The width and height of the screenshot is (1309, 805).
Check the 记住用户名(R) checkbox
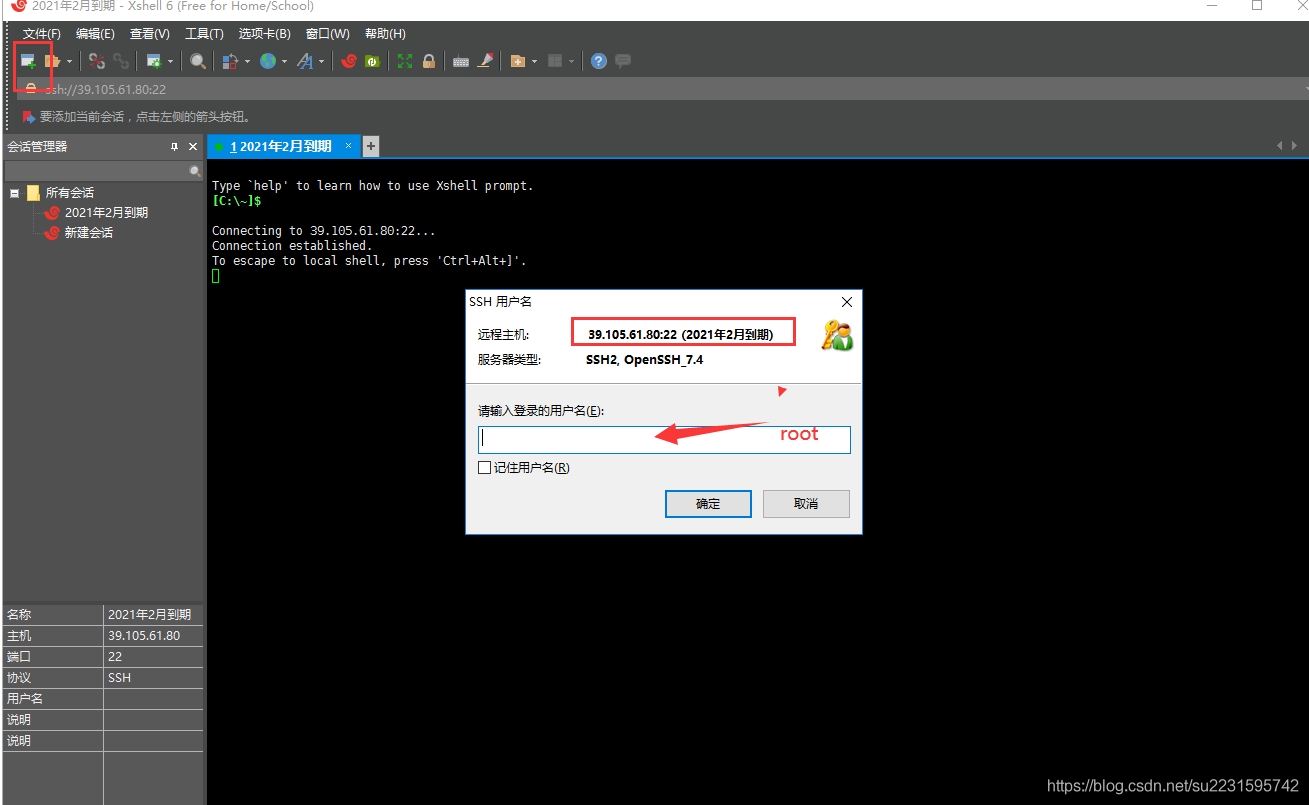pos(484,468)
